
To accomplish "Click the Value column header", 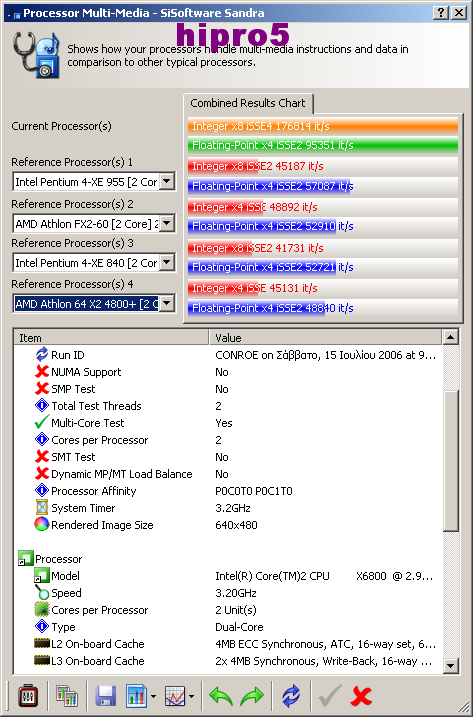I will (326, 337).
